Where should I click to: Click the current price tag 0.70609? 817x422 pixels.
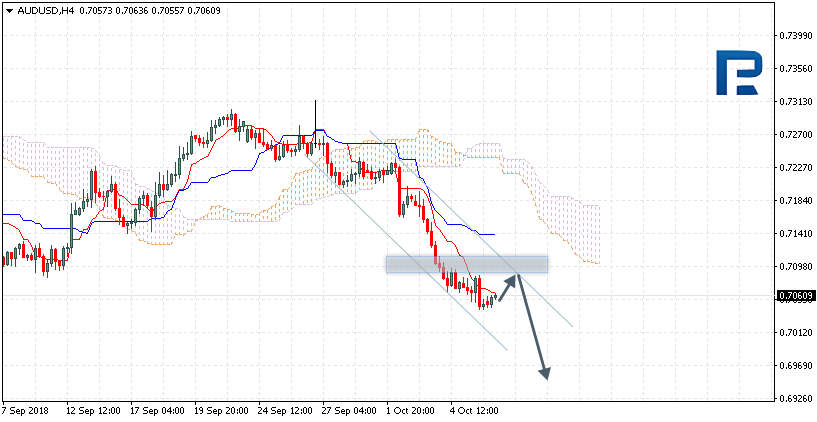[796, 296]
